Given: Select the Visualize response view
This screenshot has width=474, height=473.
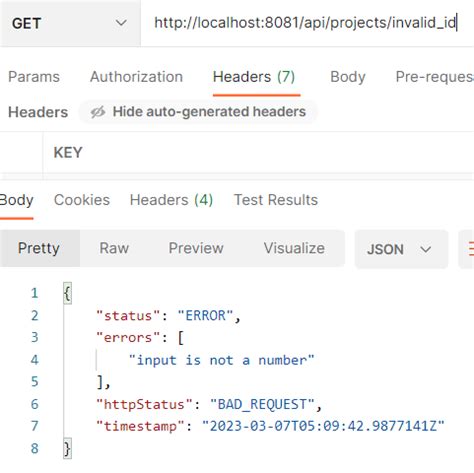Looking at the screenshot, I should pos(294,248).
